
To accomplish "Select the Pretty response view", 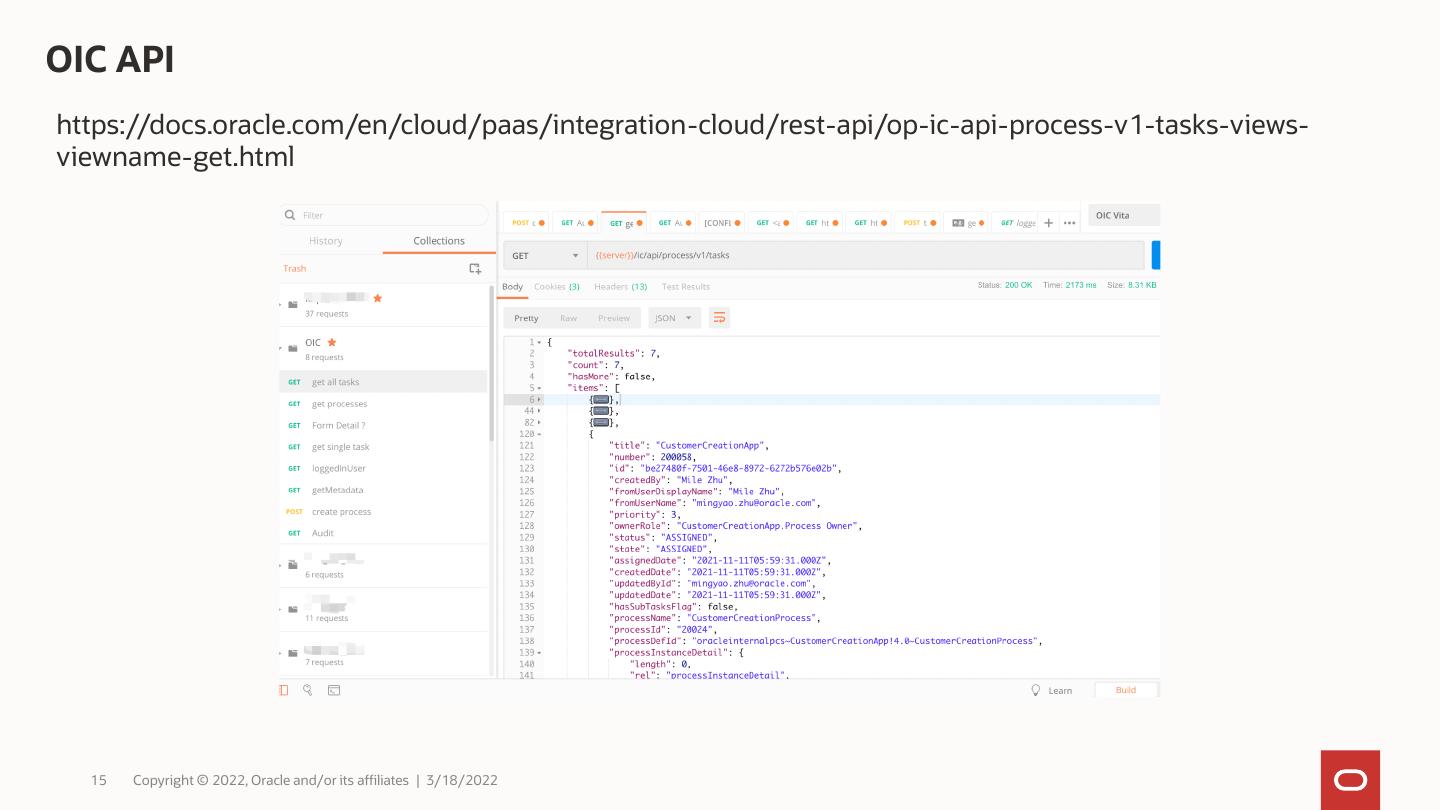I will tap(526, 318).
